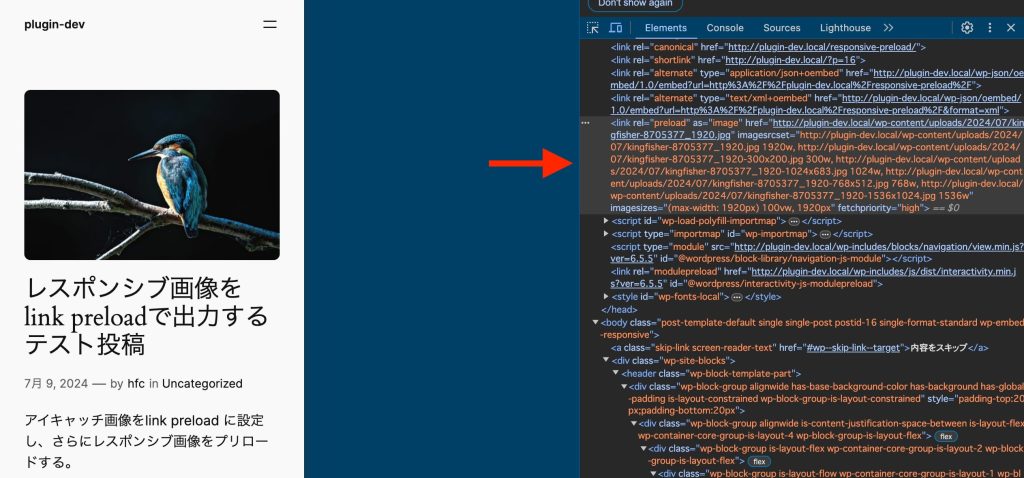Show more DevTools tabs with double chevron
This screenshot has height=478, width=1024.
click(888, 27)
